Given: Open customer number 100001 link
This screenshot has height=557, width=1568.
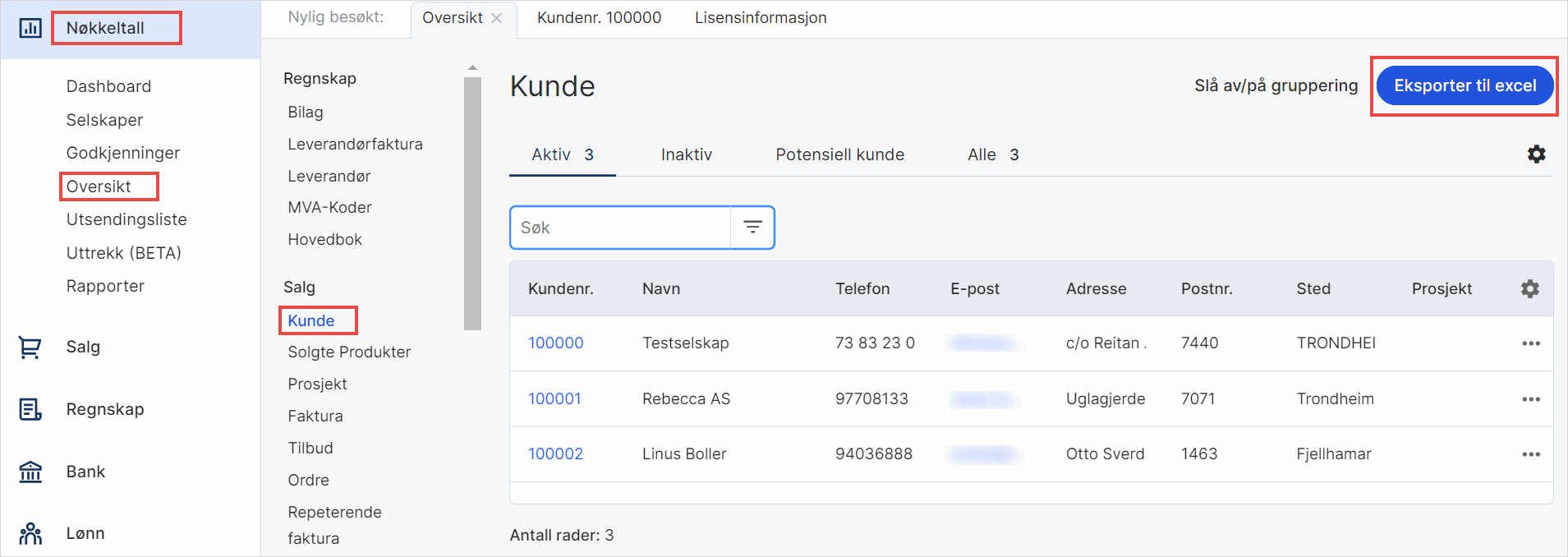Looking at the screenshot, I should point(554,398).
